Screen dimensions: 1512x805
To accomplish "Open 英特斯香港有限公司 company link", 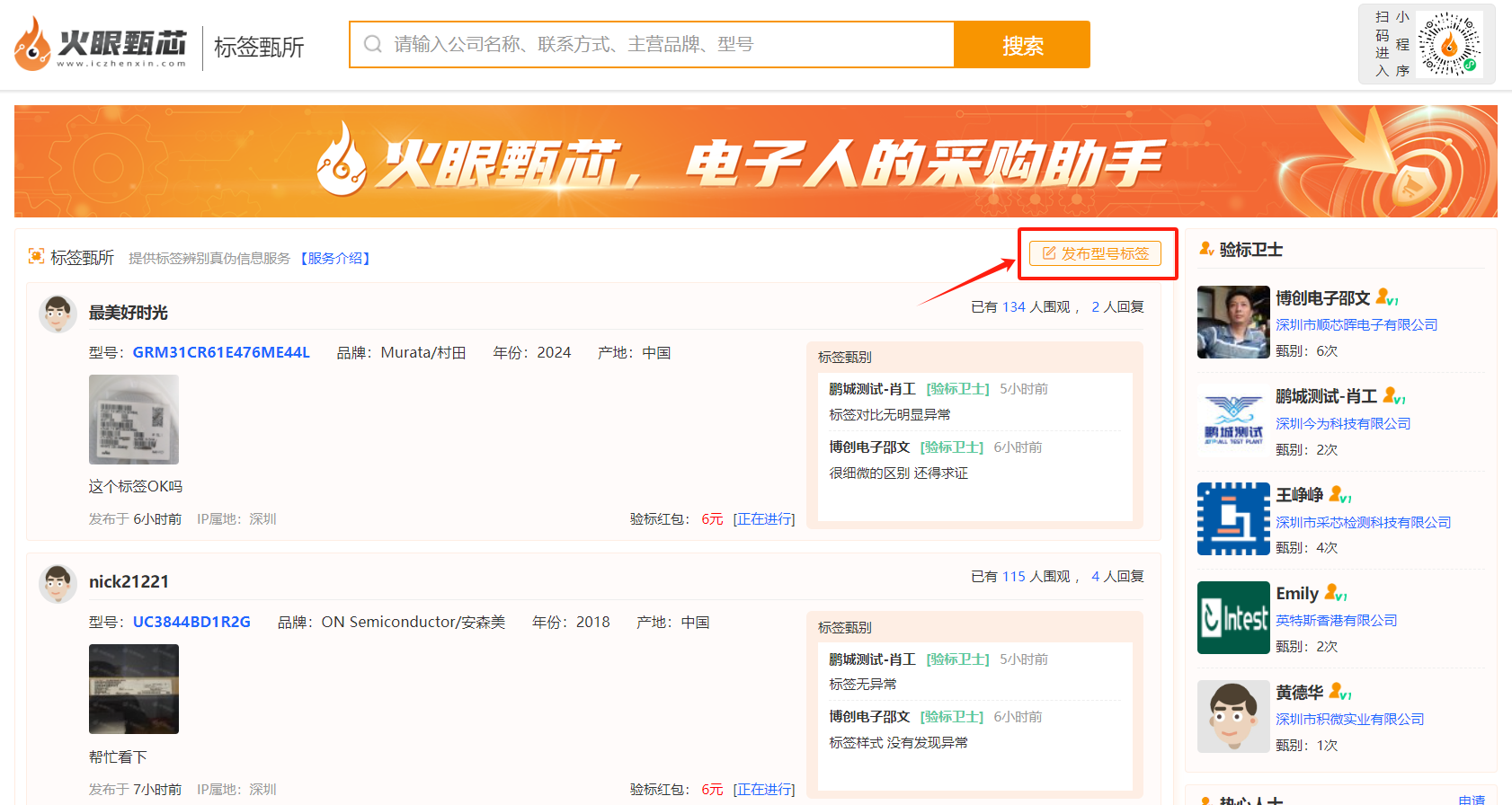I will coord(1337,620).
